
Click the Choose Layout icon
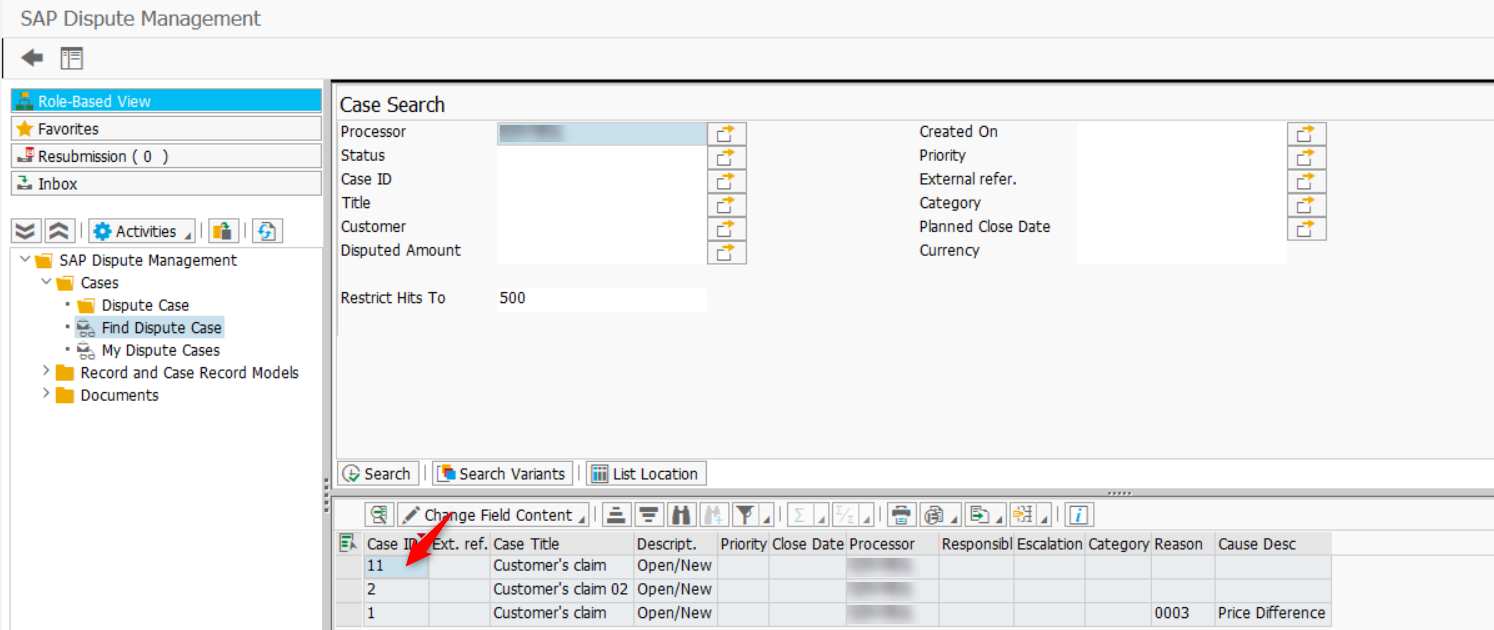coord(1021,515)
